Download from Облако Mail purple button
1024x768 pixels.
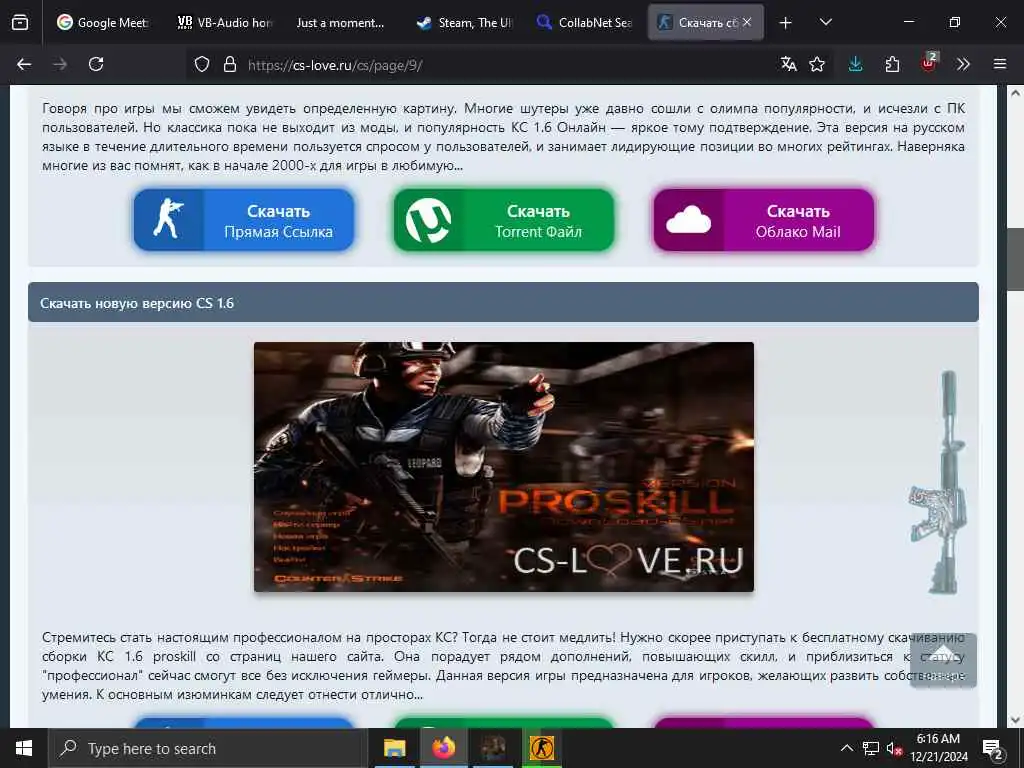(x=763, y=220)
